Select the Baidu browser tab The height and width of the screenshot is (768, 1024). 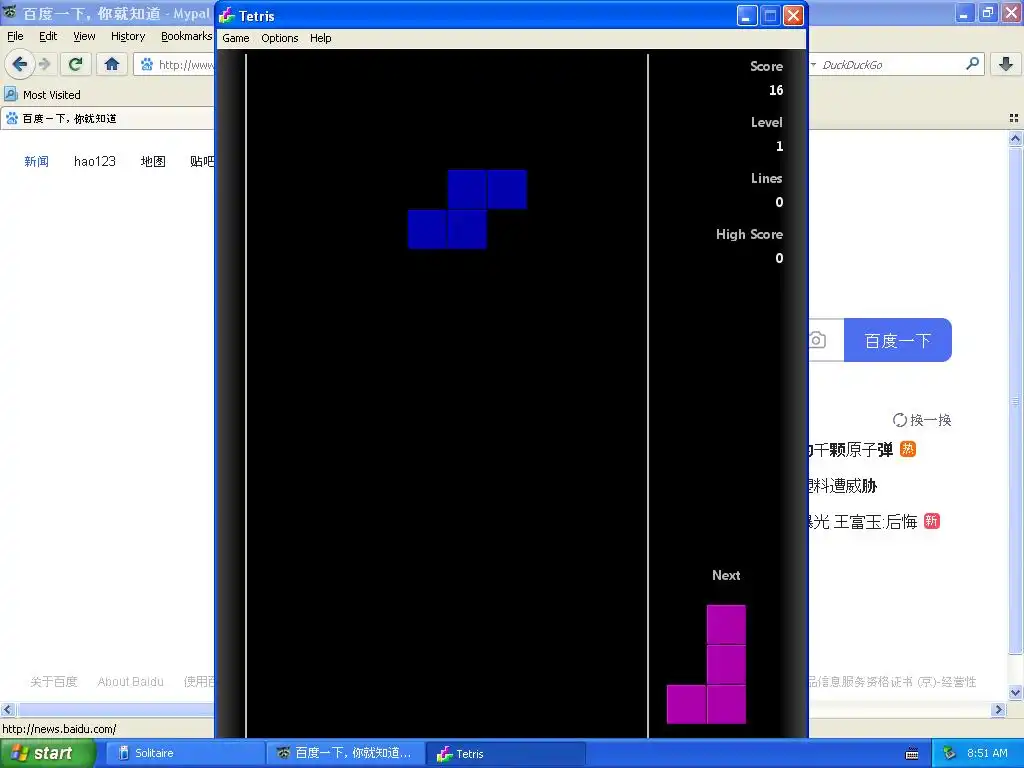108,118
